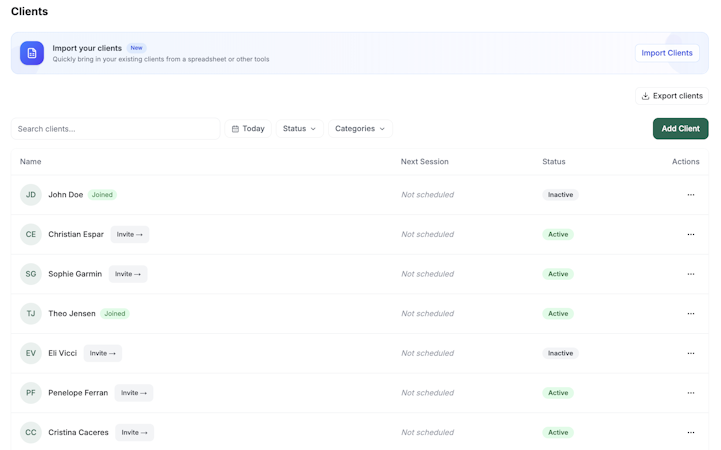This screenshot has width=721, height=450.
Task: Open actions menu for Cristina Caceres
Action: click(691, 433)
